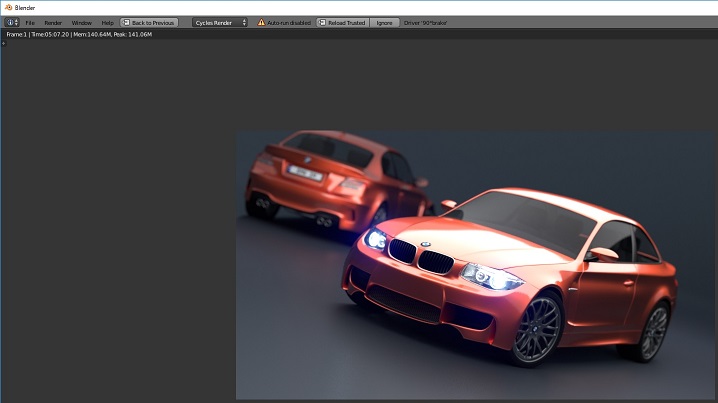Open the Cycles Render engine dropdown
The image size is (718, 403).
pyautogui.click(x=220, y=22)
